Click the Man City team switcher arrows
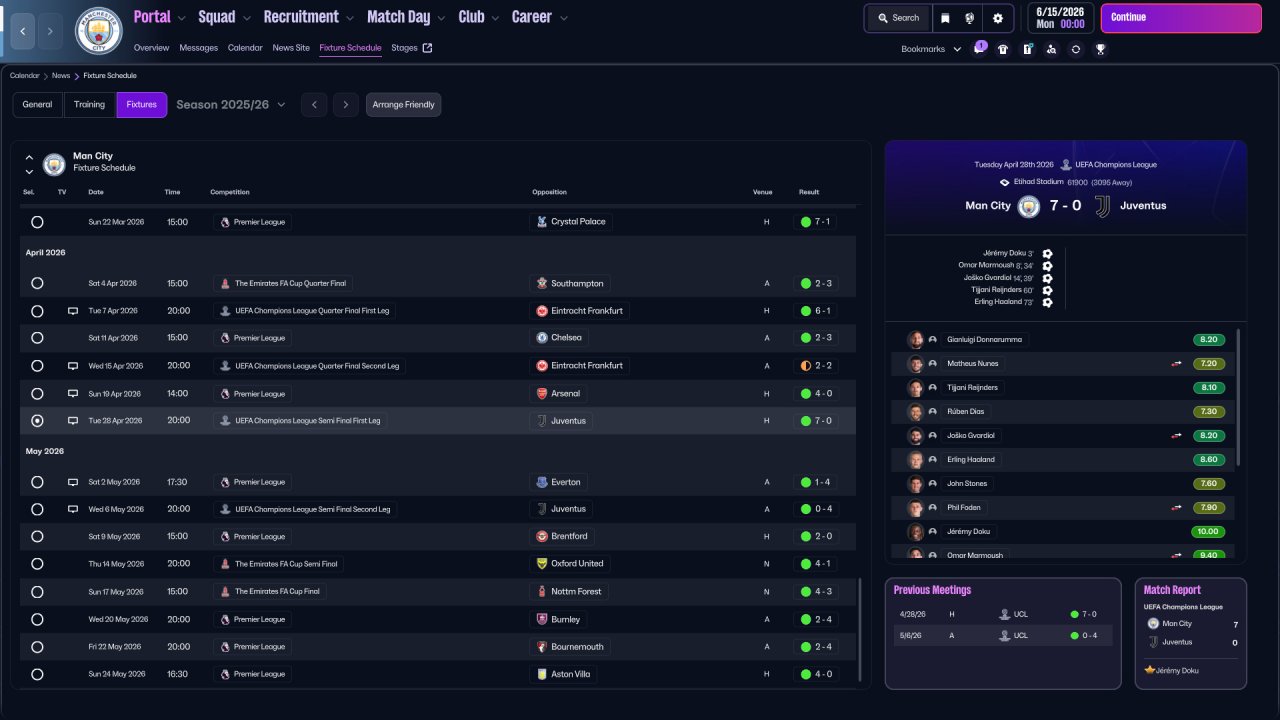The image size is (1280, 720). click(x=29, y=164)
